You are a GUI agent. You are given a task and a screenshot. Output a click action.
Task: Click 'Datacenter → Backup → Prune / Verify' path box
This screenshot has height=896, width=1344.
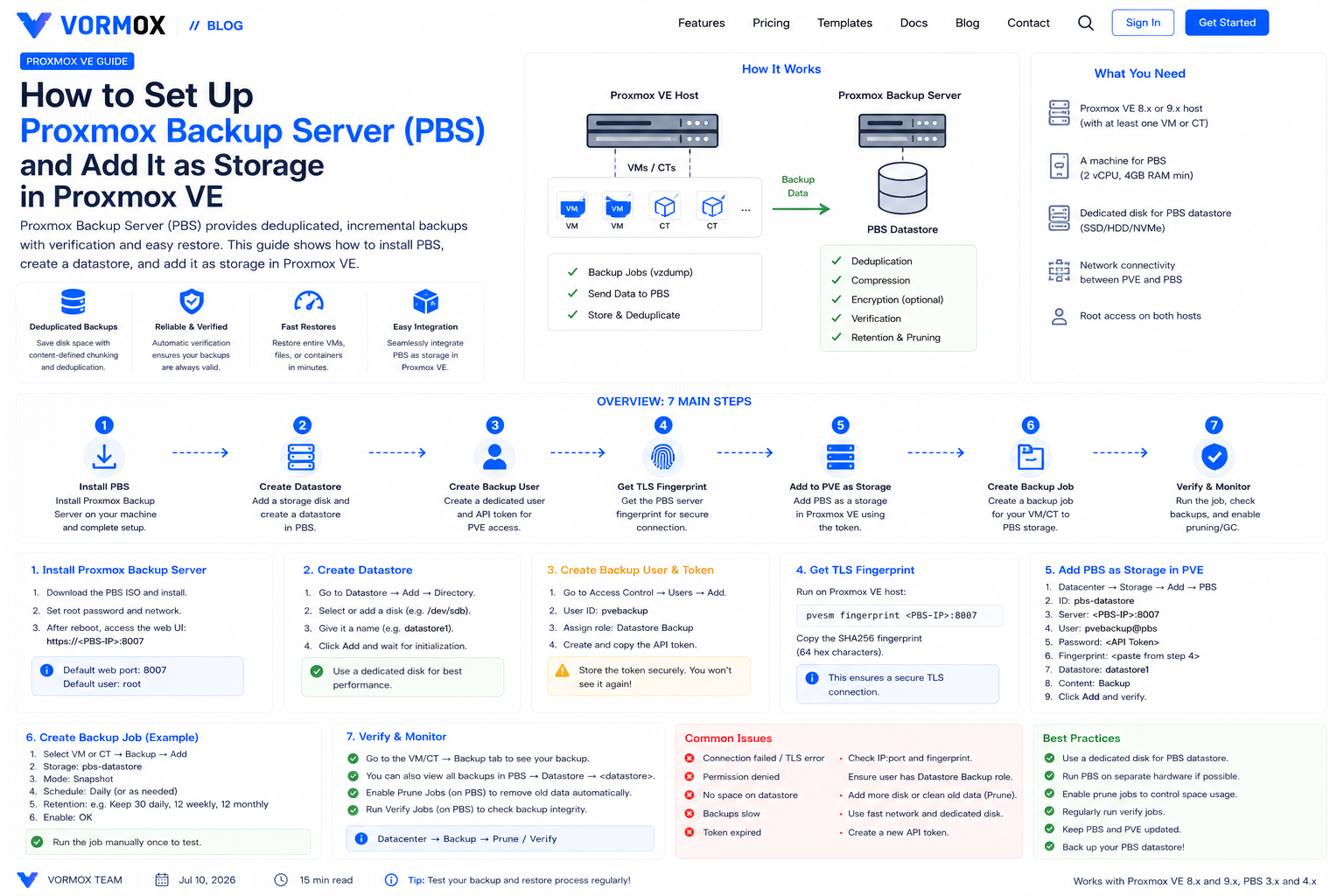[500, 838]
